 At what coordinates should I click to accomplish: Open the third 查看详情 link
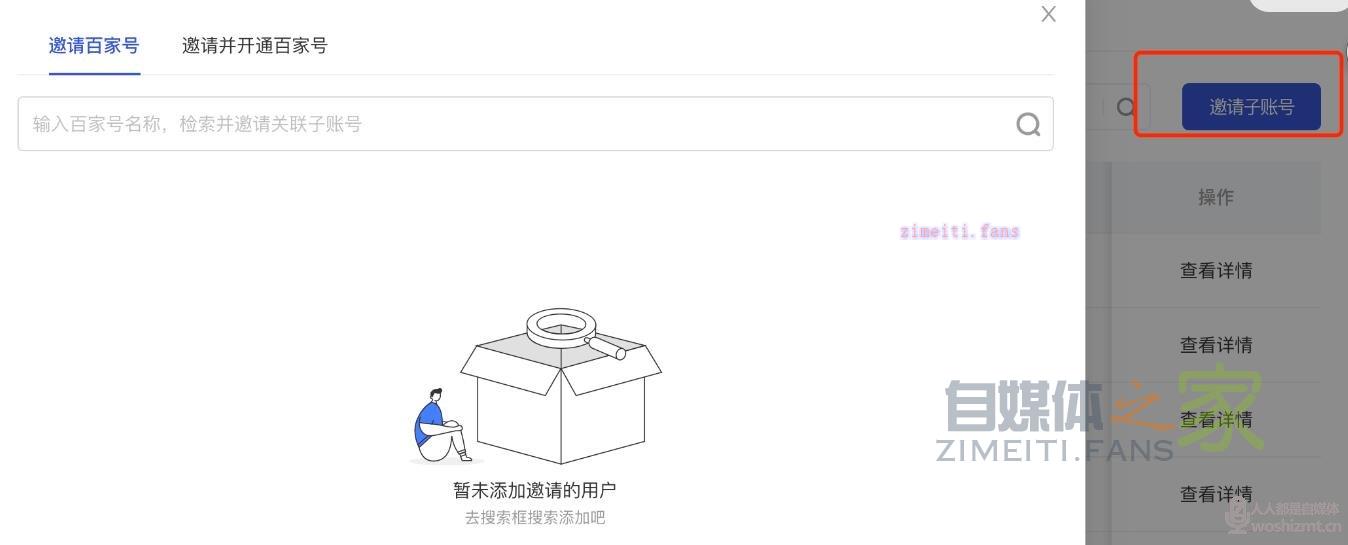click(1216, 419)
